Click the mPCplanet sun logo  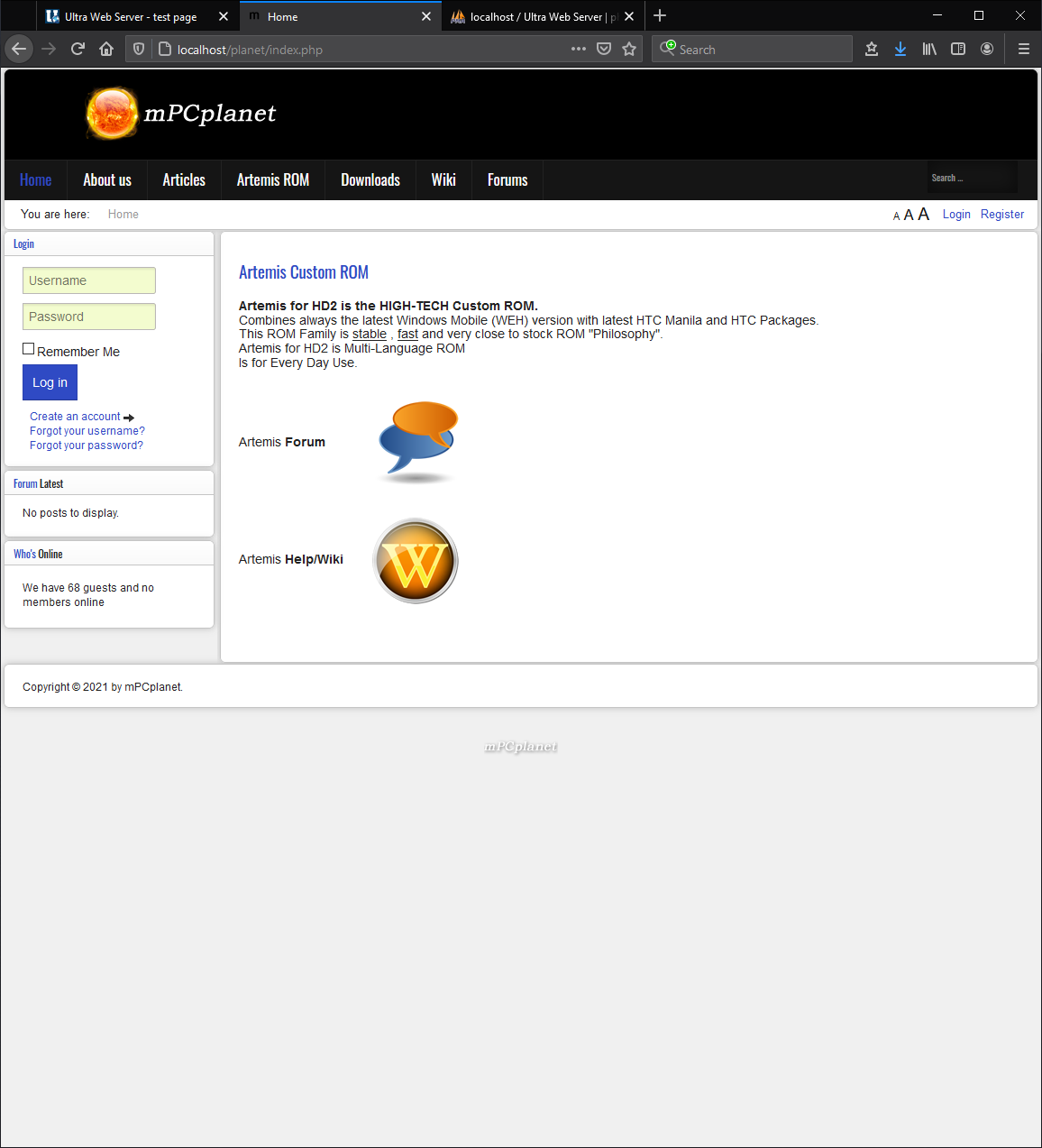[112, 113]
